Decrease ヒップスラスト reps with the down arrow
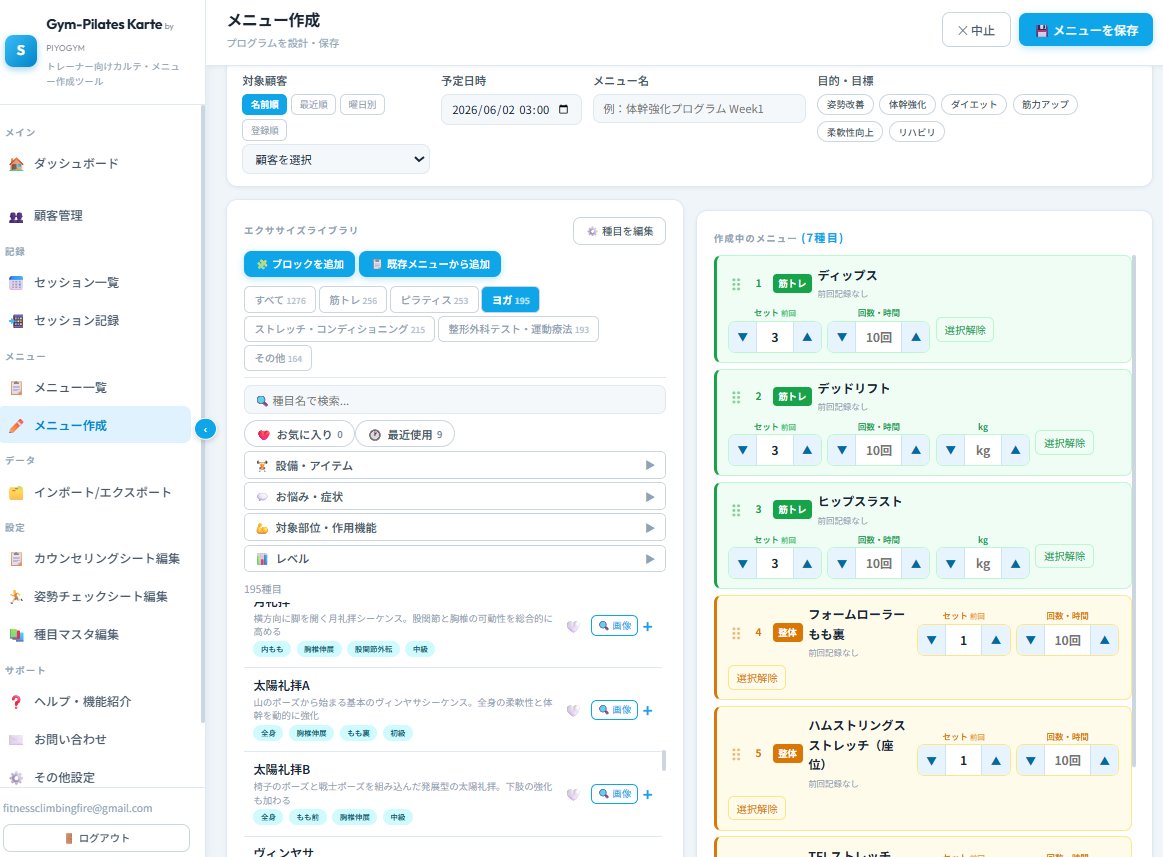Viewport: 1163px width, 857px height. [842, 564]
